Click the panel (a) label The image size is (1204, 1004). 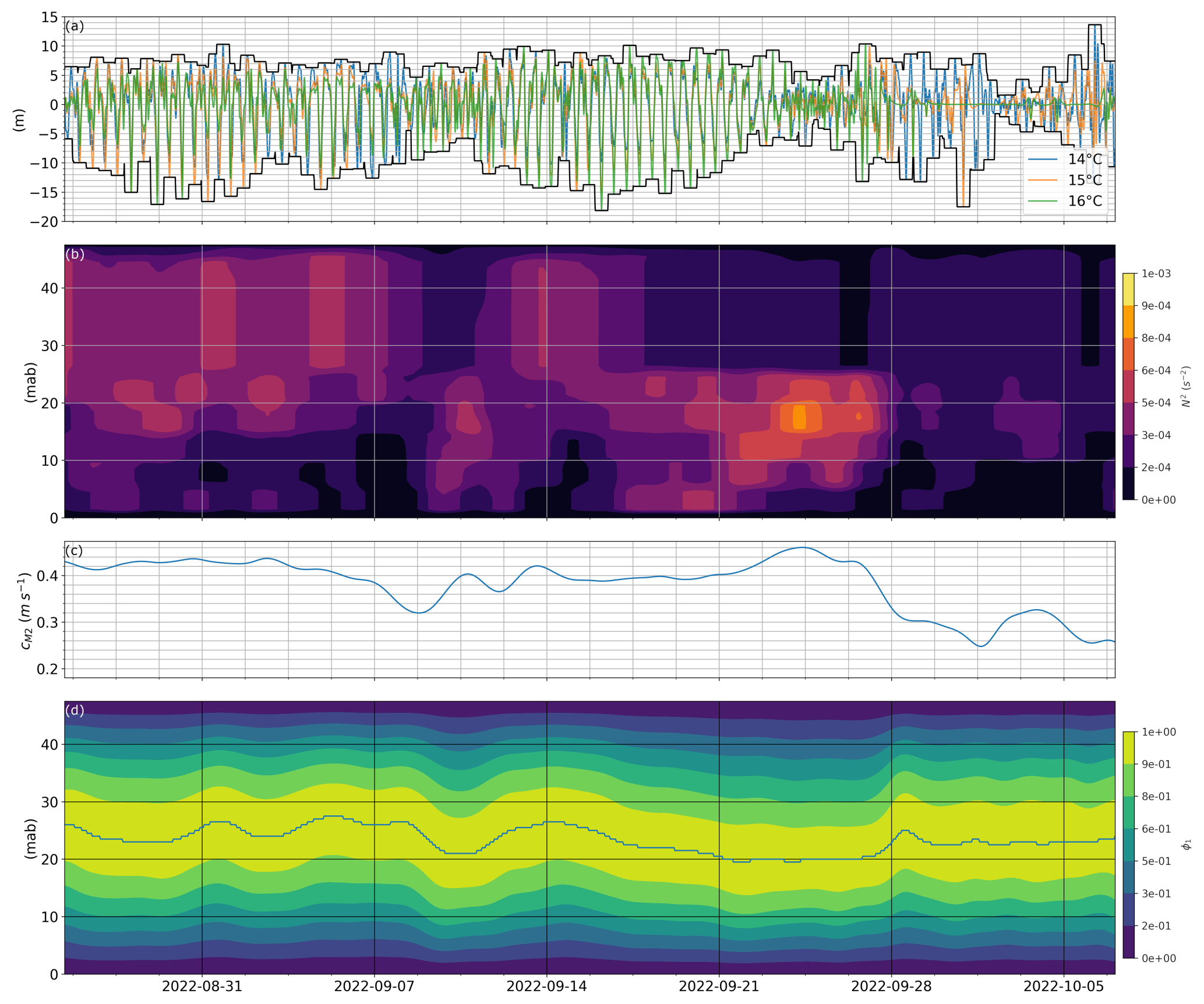point(75,26)
